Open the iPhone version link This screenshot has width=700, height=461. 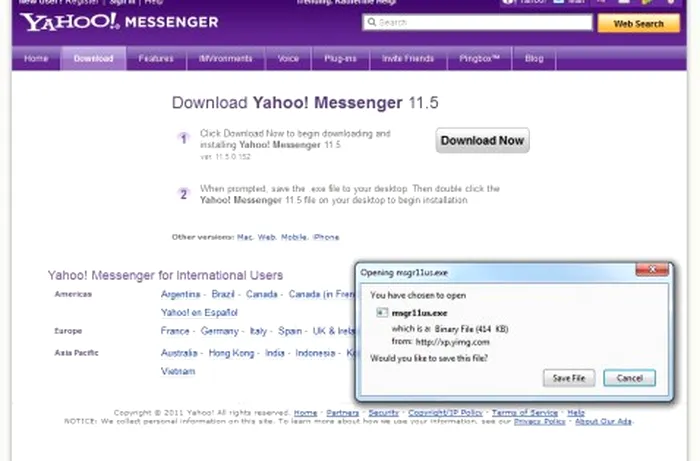pos(326,237)
